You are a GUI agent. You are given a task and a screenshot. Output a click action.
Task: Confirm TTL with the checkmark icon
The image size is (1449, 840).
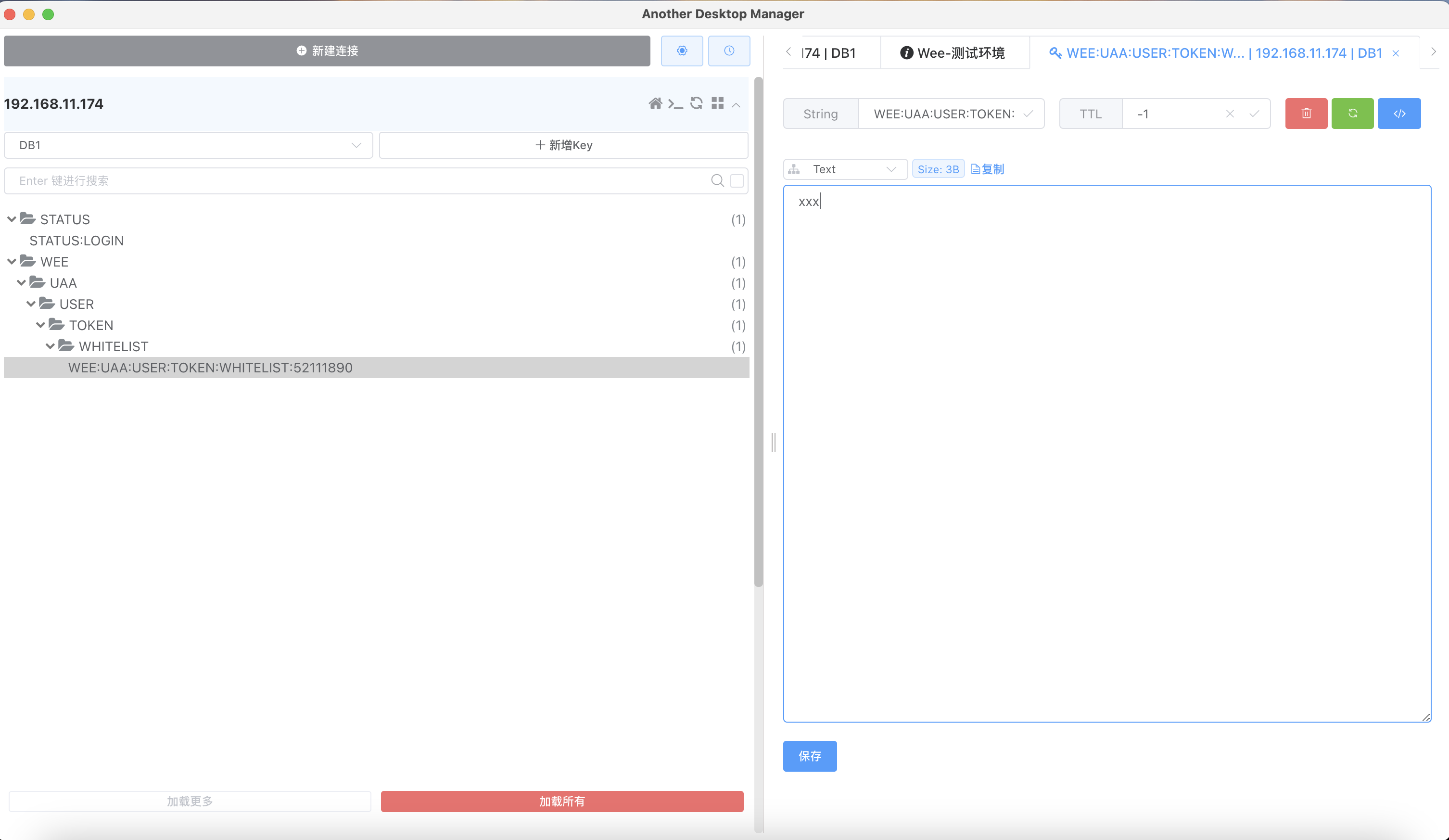point(1254,114)
